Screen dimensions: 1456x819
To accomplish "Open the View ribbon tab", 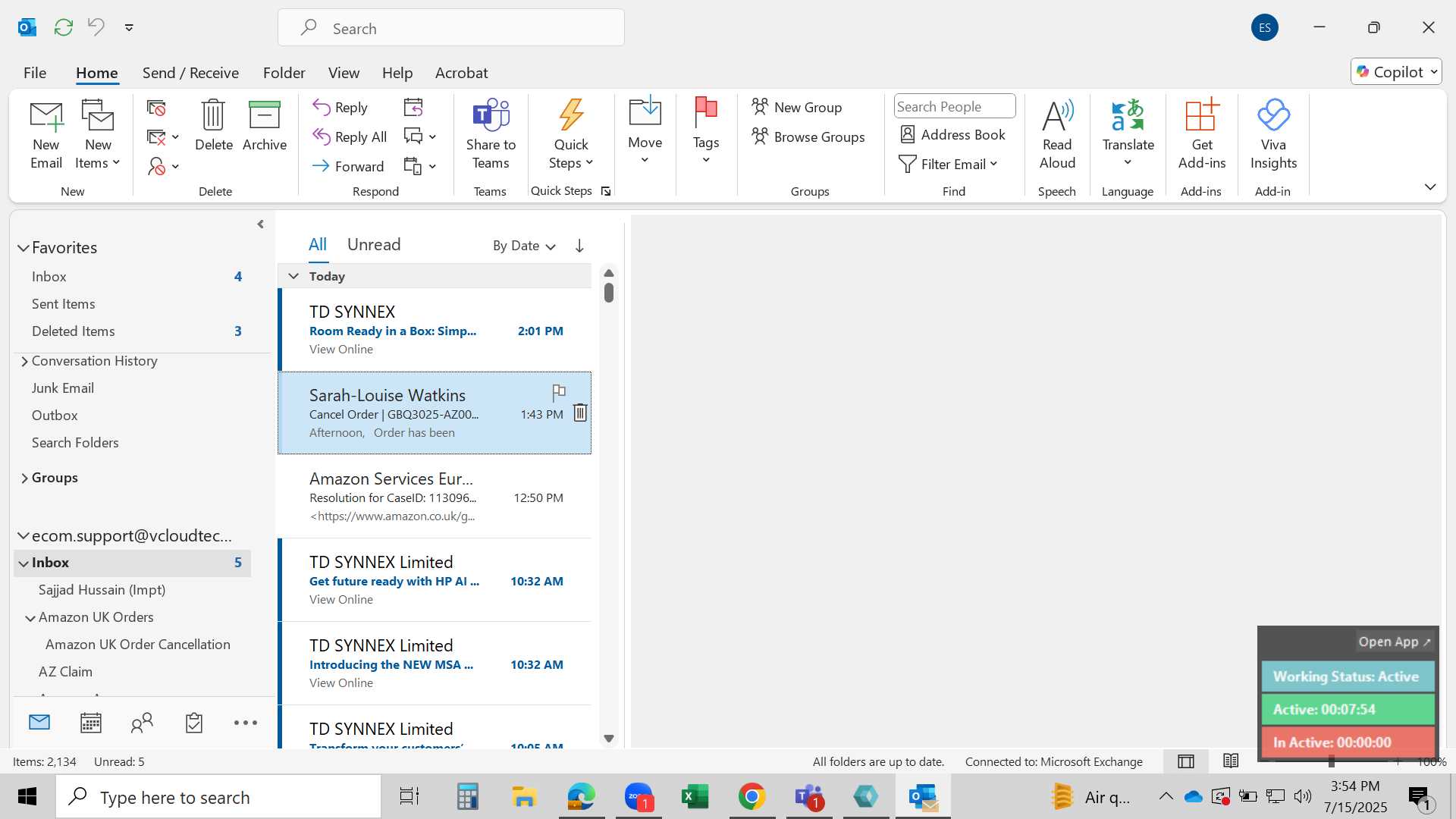I will pyautogui.click(x=344, y=73).
